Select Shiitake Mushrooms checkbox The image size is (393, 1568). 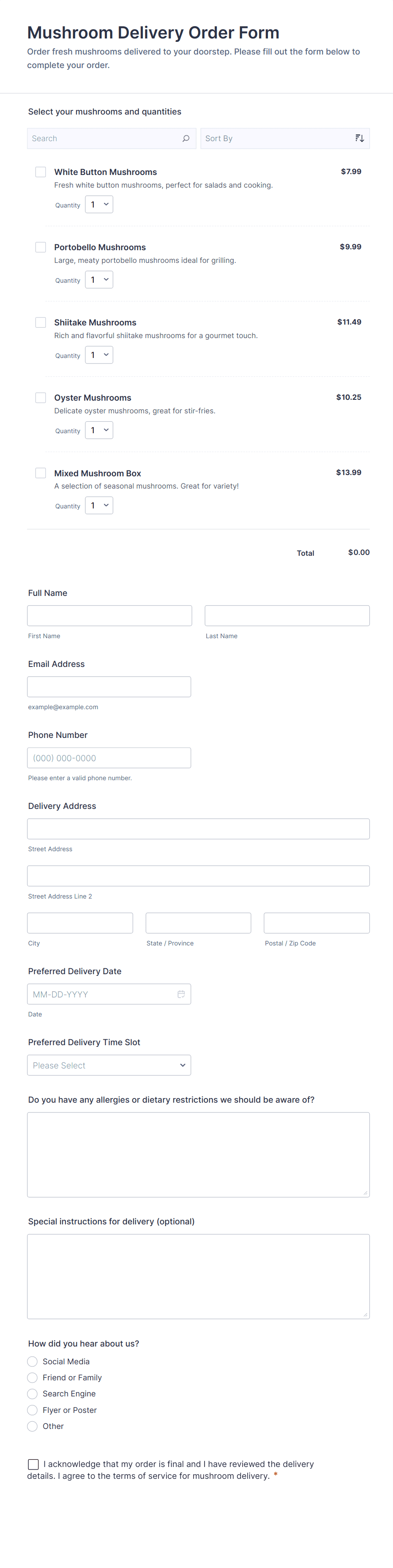pos(41,322)
